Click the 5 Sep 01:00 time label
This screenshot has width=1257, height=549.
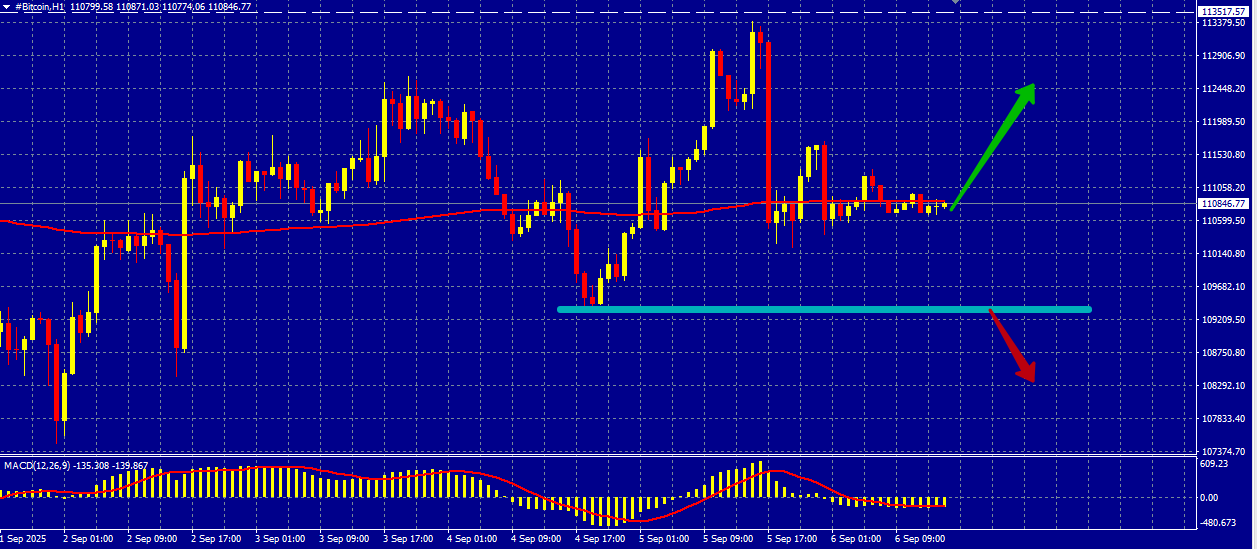pyautogui.click(x=663, y=539)
